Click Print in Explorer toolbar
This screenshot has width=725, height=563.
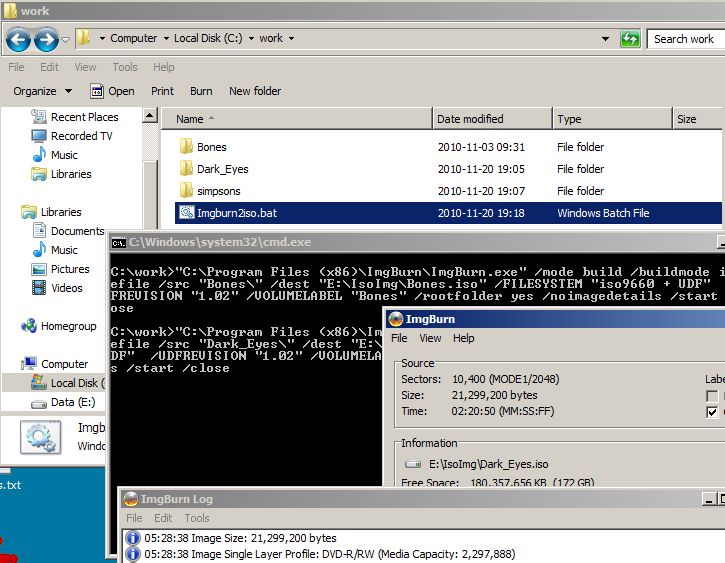(x=162, y=91)
